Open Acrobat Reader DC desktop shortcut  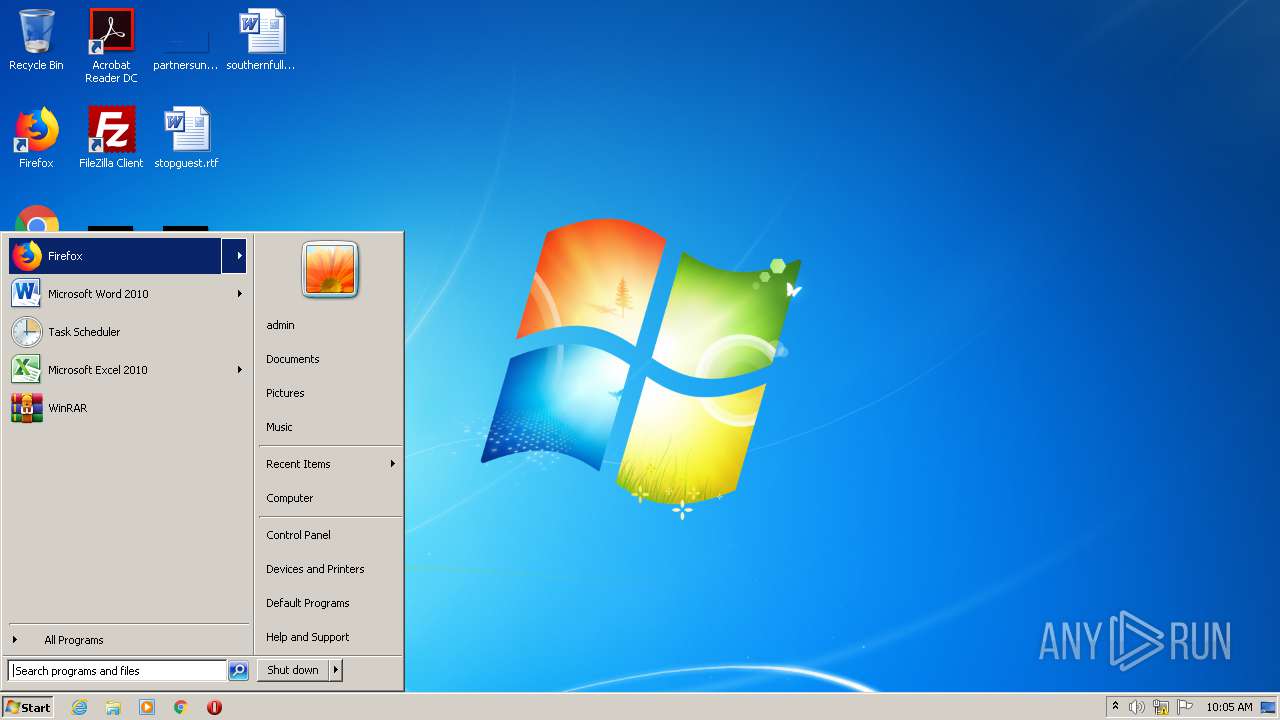(111, 45)
